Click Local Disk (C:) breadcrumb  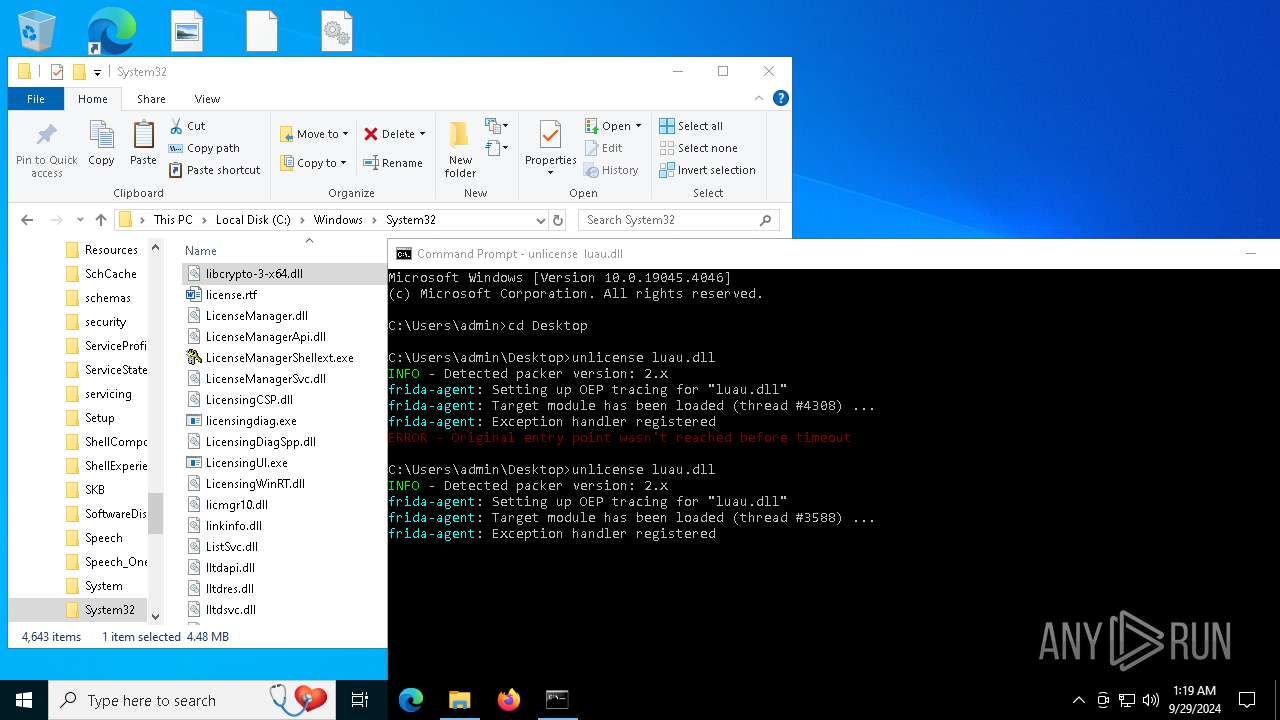click(x=253, y=220)
